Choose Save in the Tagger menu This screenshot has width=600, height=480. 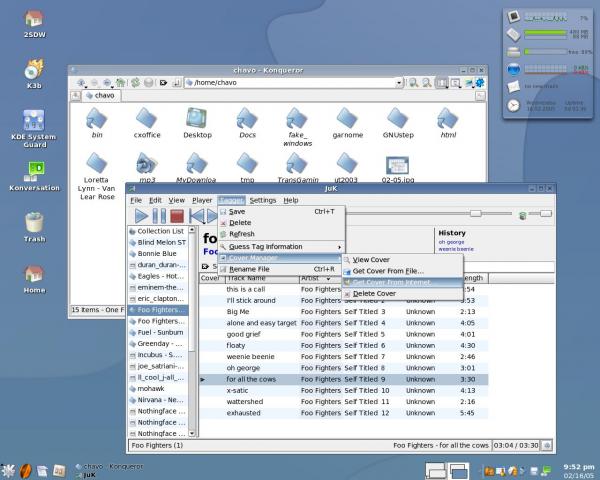281,212
